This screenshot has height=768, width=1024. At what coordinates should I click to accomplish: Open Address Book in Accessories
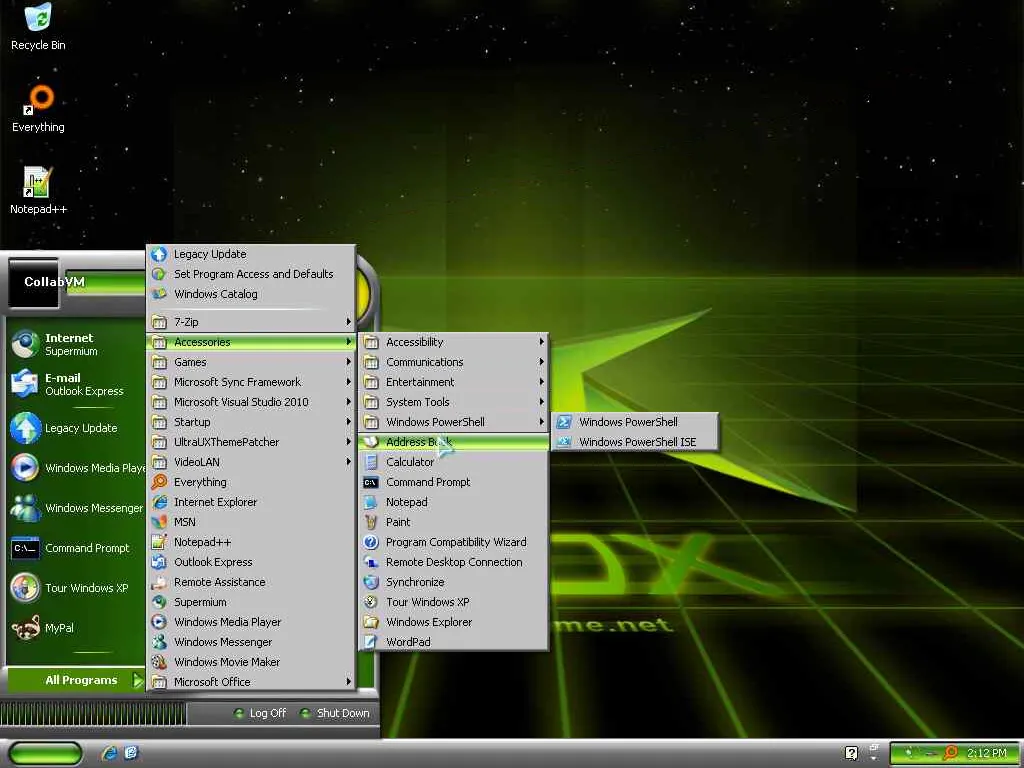tap(454, 442)
